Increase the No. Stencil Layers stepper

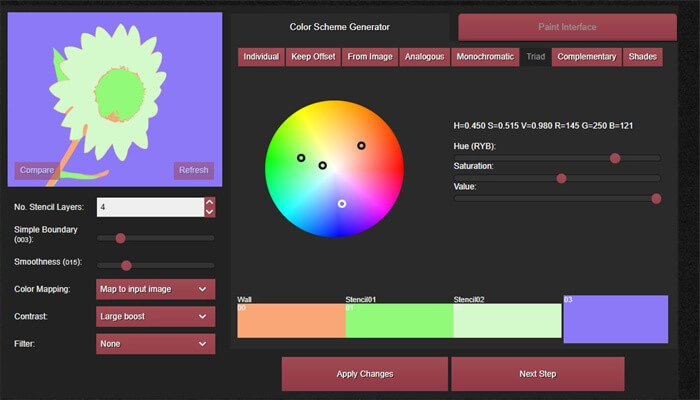point(209,203)
